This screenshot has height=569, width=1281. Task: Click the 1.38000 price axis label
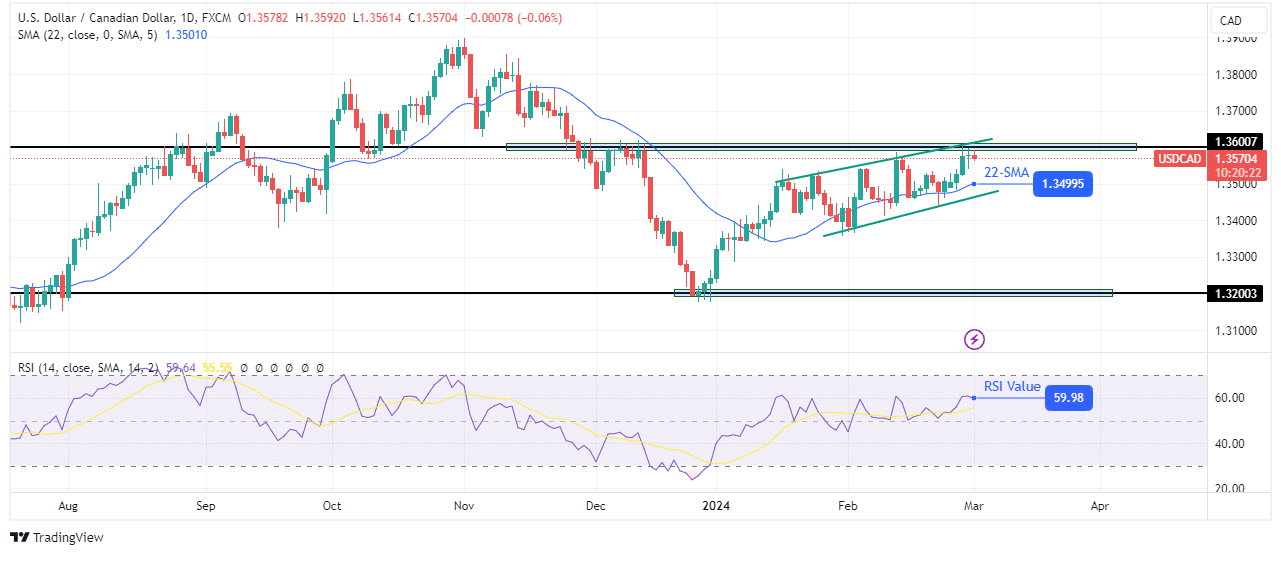(1236, 75)
